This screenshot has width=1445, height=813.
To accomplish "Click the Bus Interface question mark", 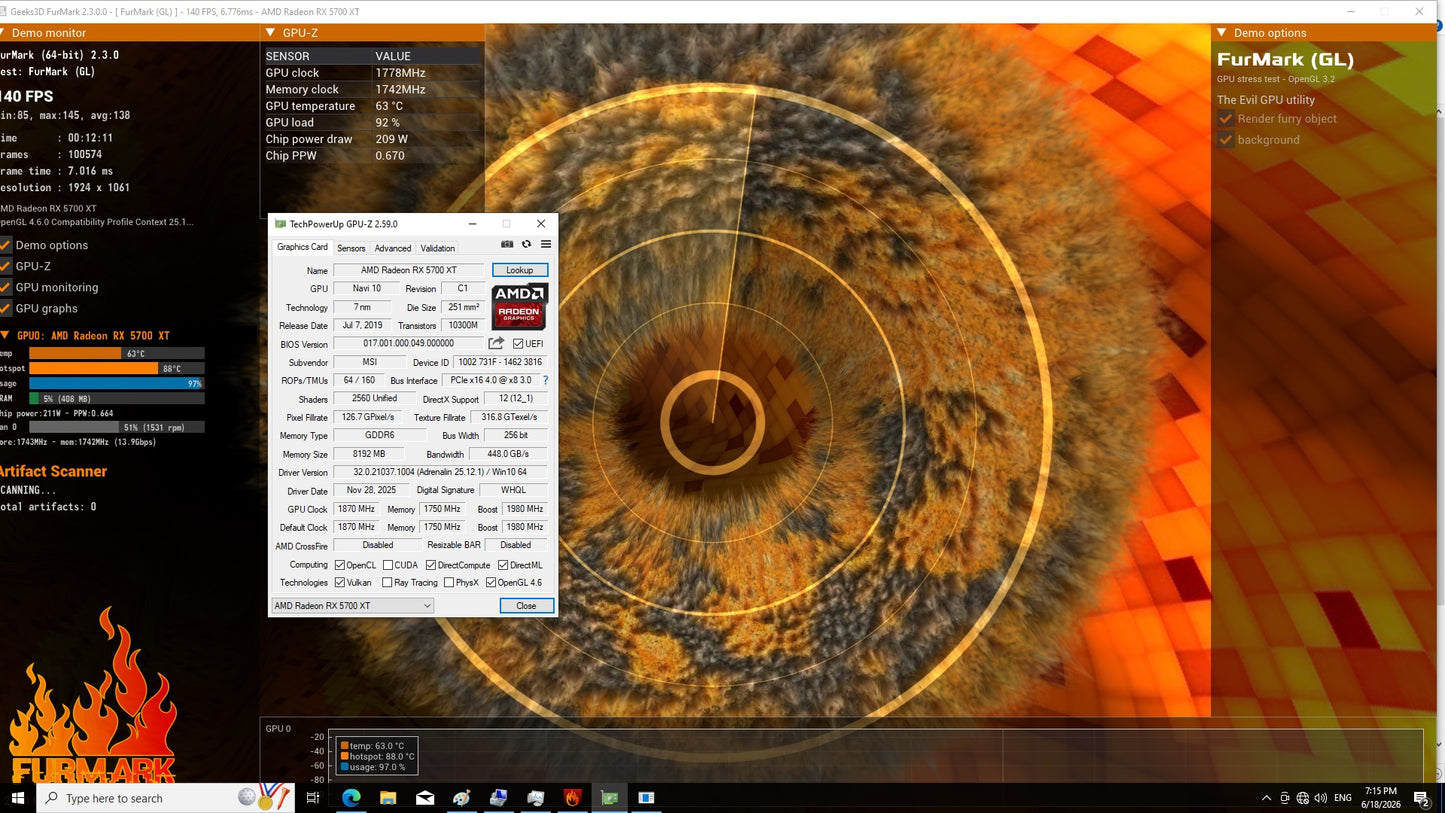I will point(545,381).
